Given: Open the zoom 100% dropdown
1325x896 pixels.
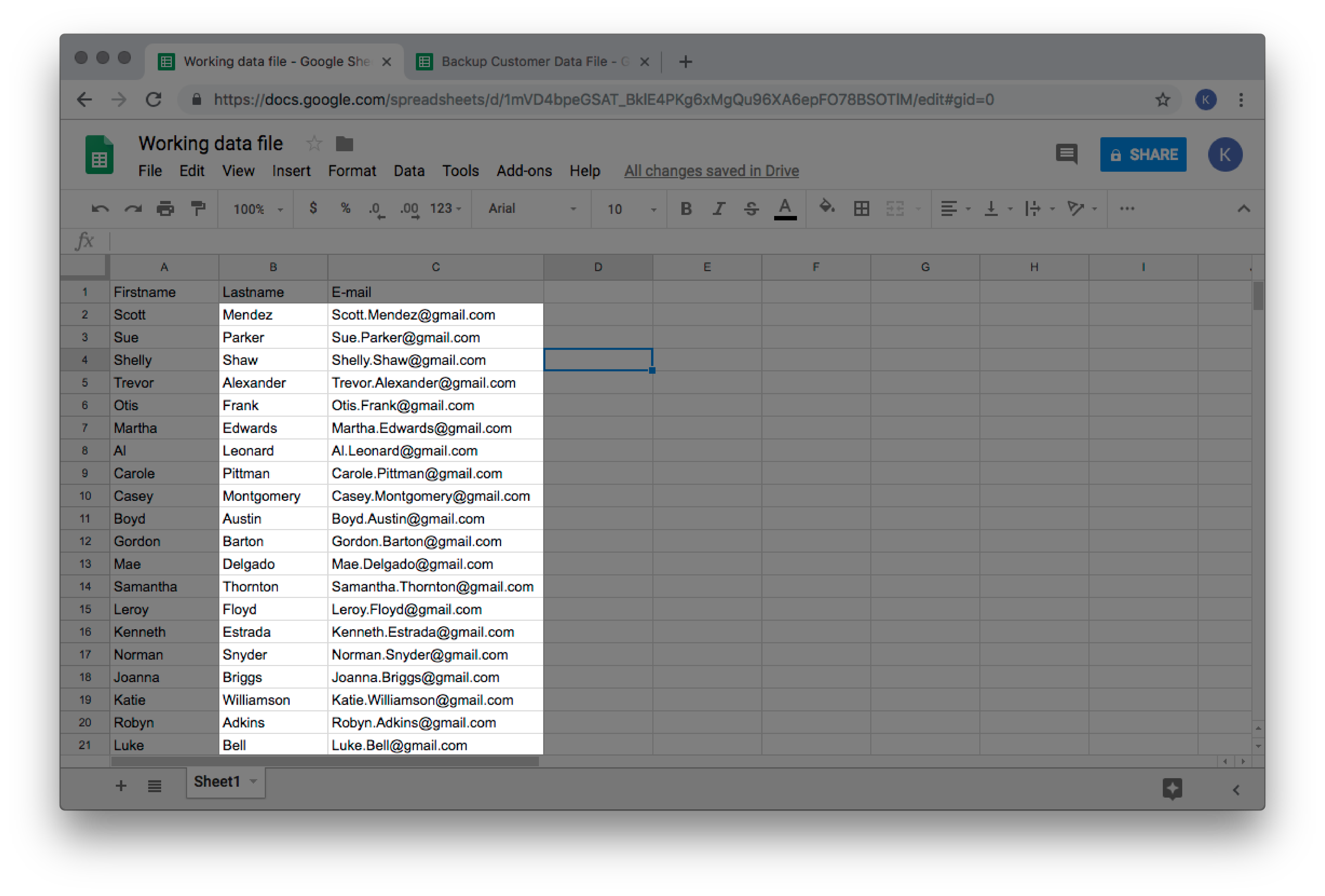Looking at the screenshot, I should (x=258, y=209).
